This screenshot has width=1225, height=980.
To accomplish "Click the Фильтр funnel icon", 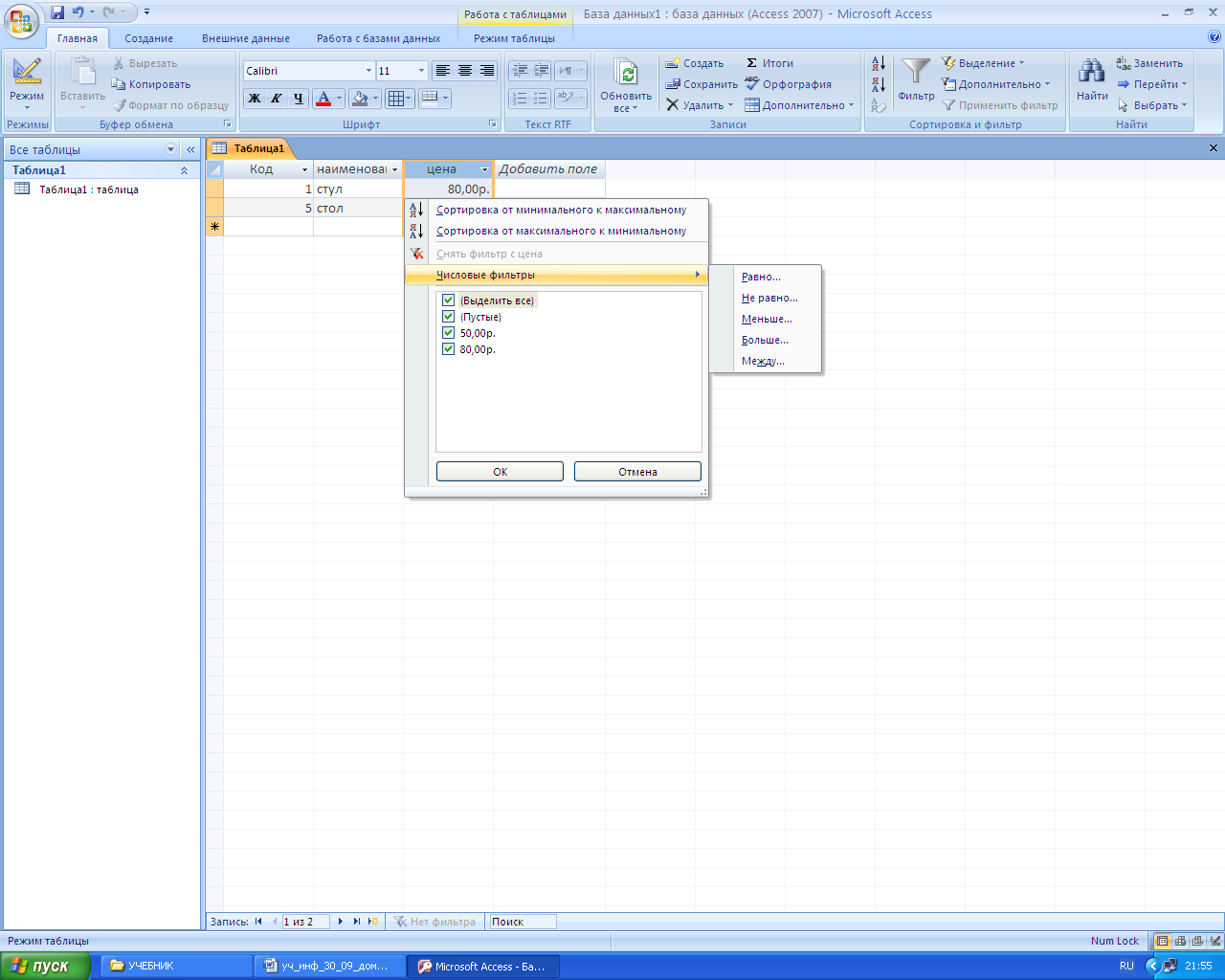I will (x=916, y=78).
